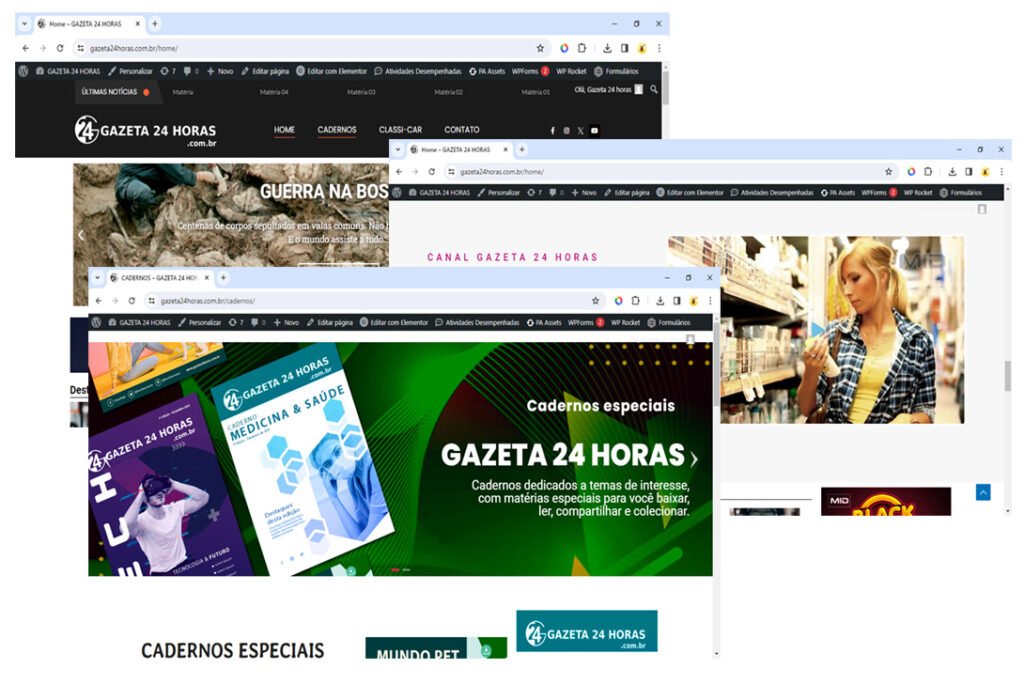Show previous slide on the Guerra na Bósnia banner

(x=81, y=235)
